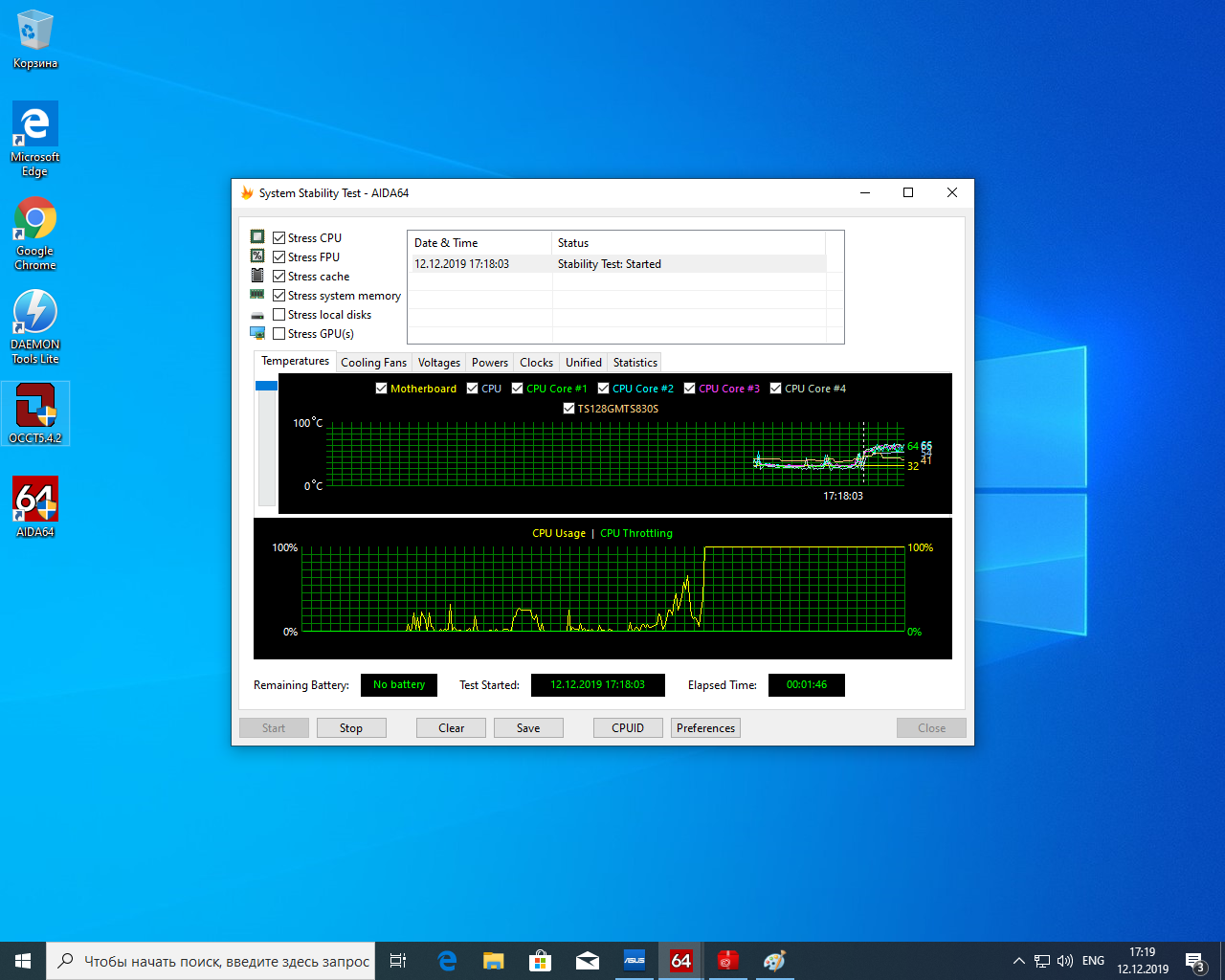This screenshot has width=1225, height=980.
Task: Open Microsoft Store from the taskbar
Action: [541, 961]
